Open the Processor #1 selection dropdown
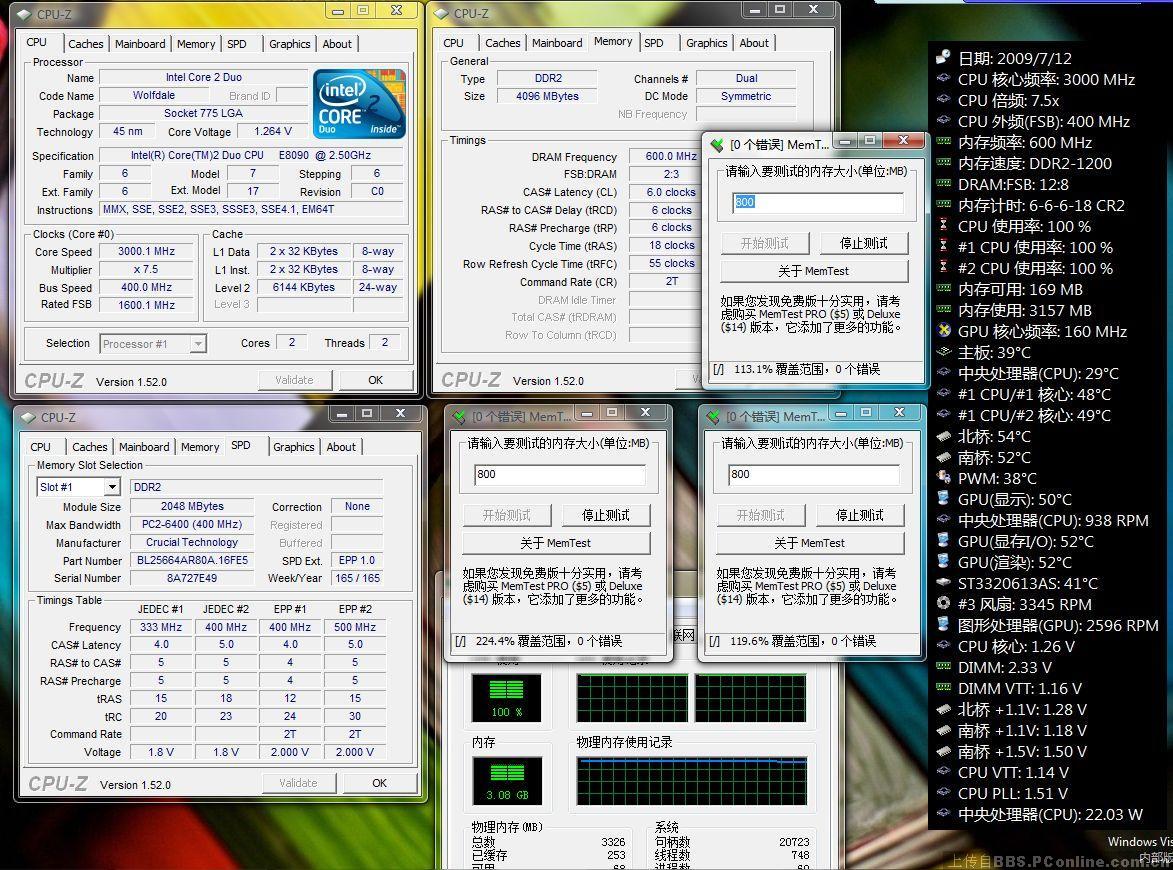This screenshot has height=870, width=1173. click(197, 344)
